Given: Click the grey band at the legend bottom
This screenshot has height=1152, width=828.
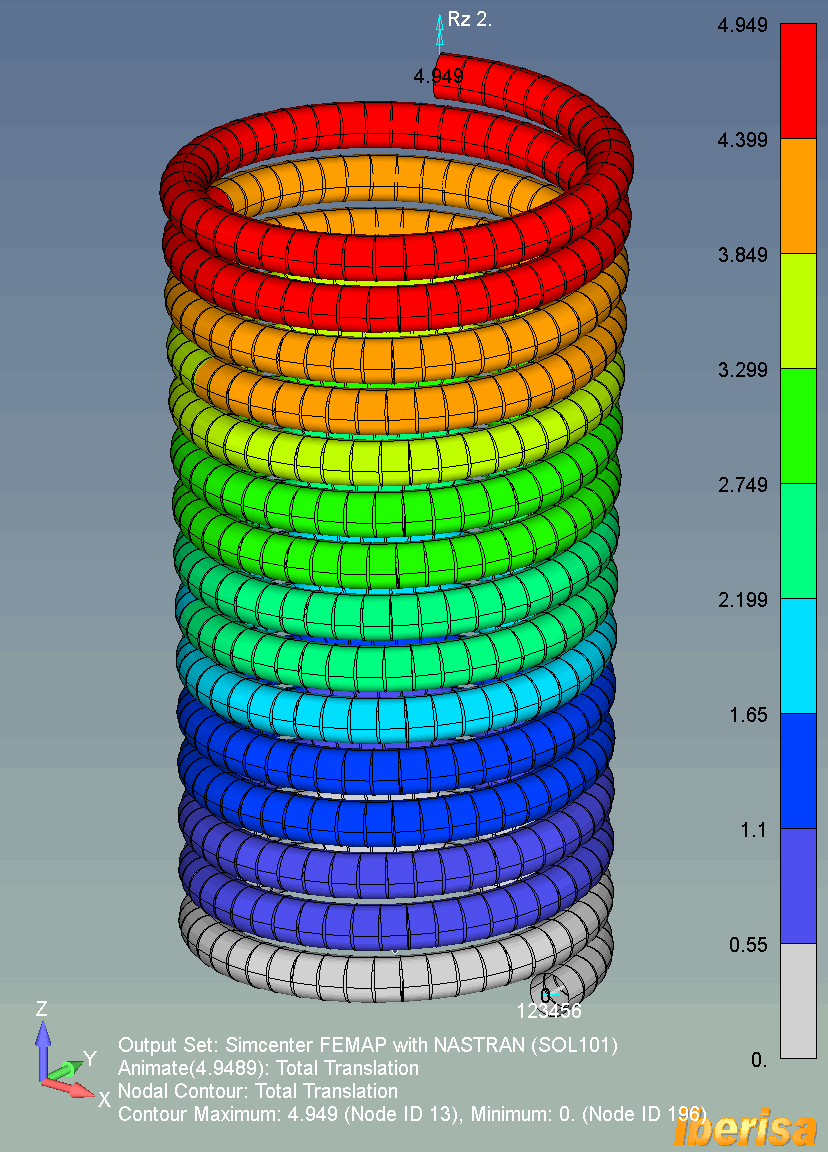Looking at the screenshot, I should (x=798, y=1001).
